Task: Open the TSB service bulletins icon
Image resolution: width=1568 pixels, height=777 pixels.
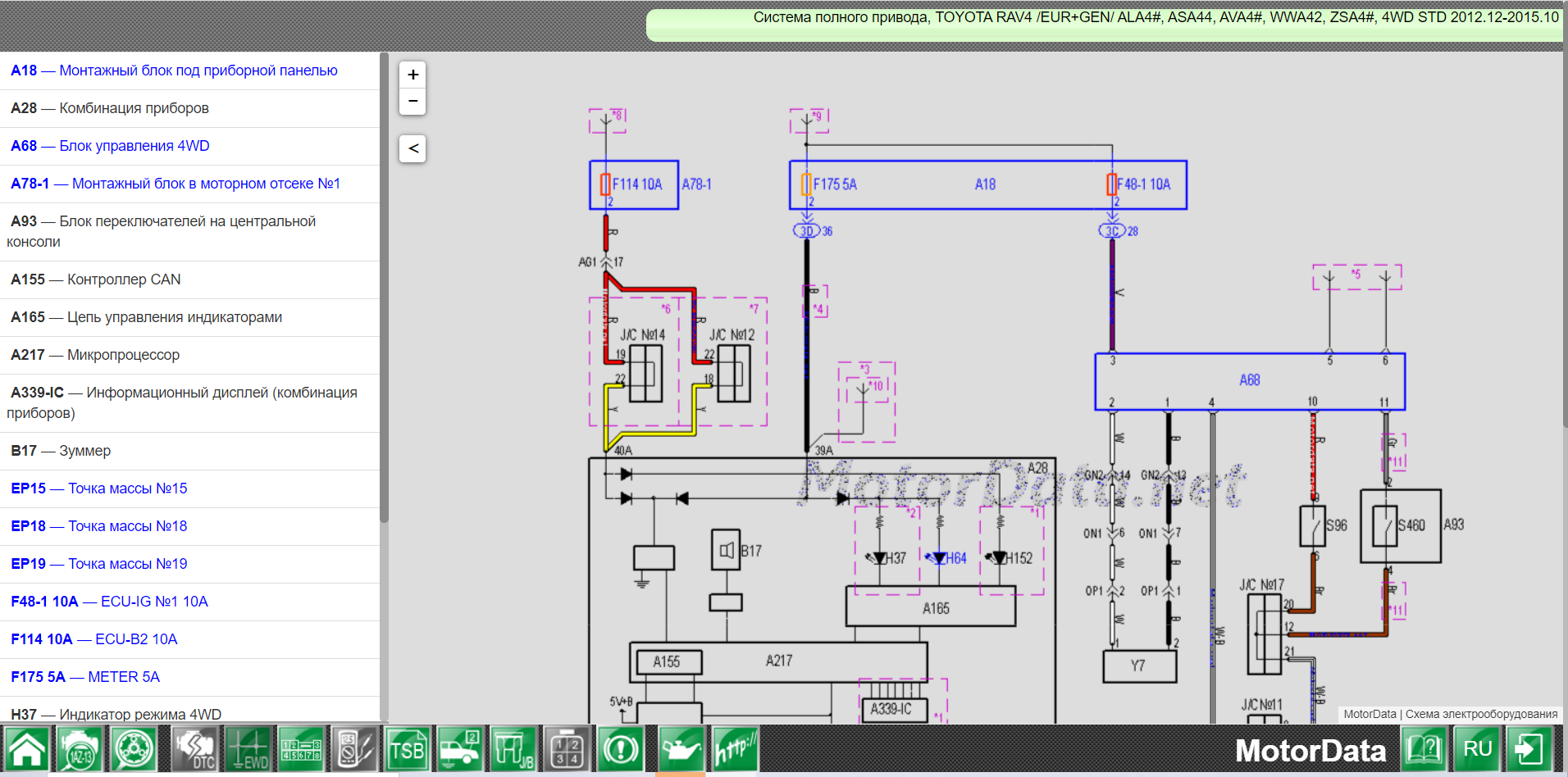Action: coord(408,748)
